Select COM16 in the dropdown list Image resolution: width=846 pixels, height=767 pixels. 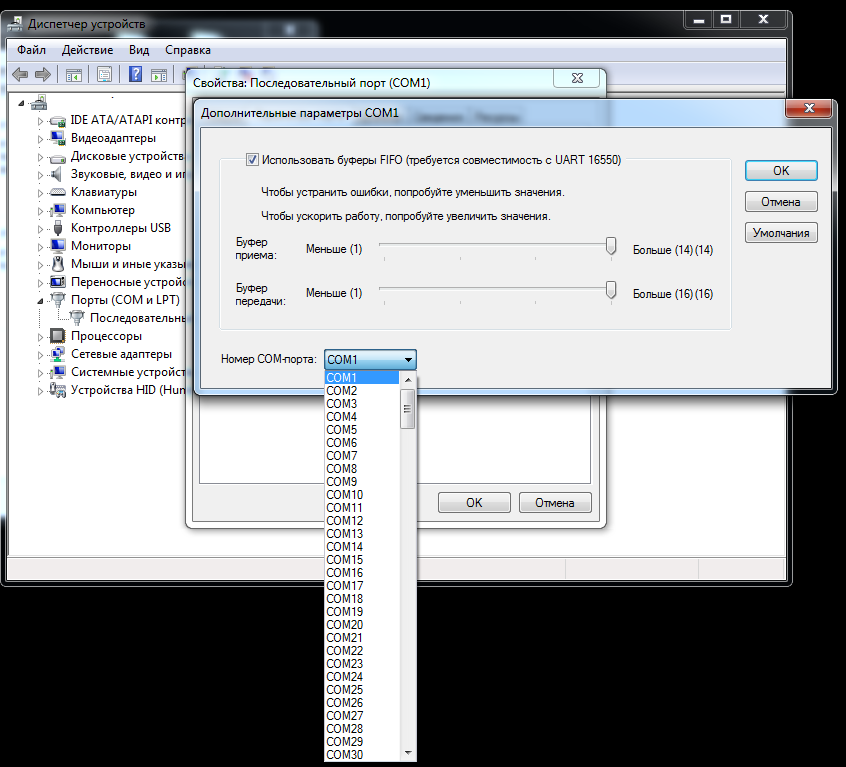(x=362, y=573)
